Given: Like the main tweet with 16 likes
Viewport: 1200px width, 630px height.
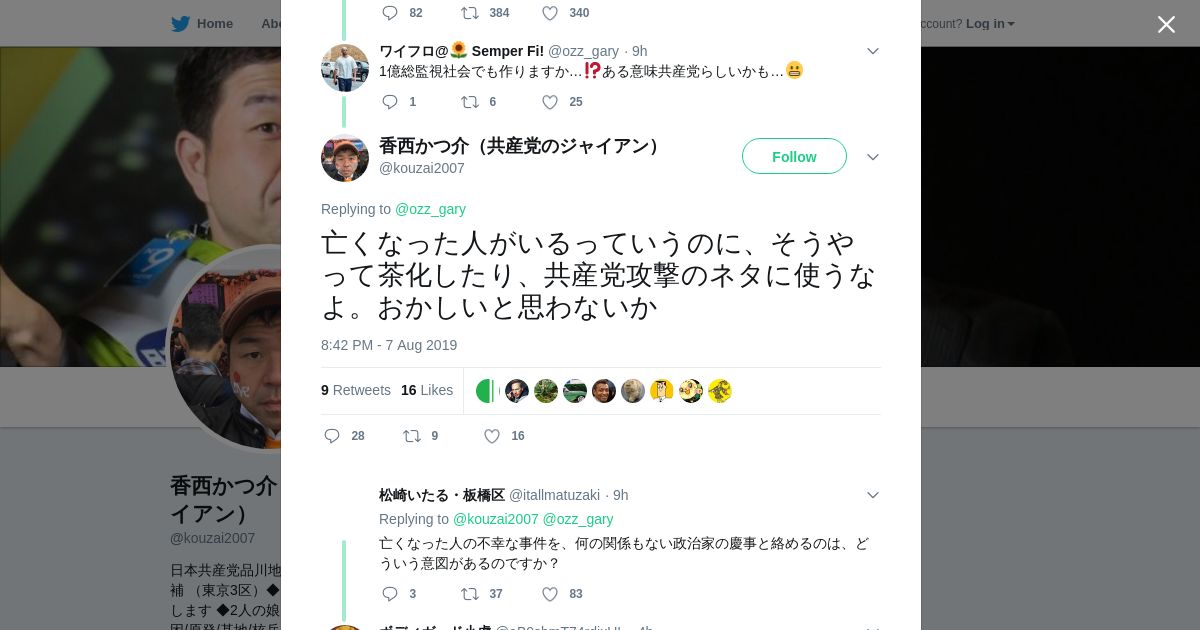Looking at the screenshot, I should tap(492, 436).
